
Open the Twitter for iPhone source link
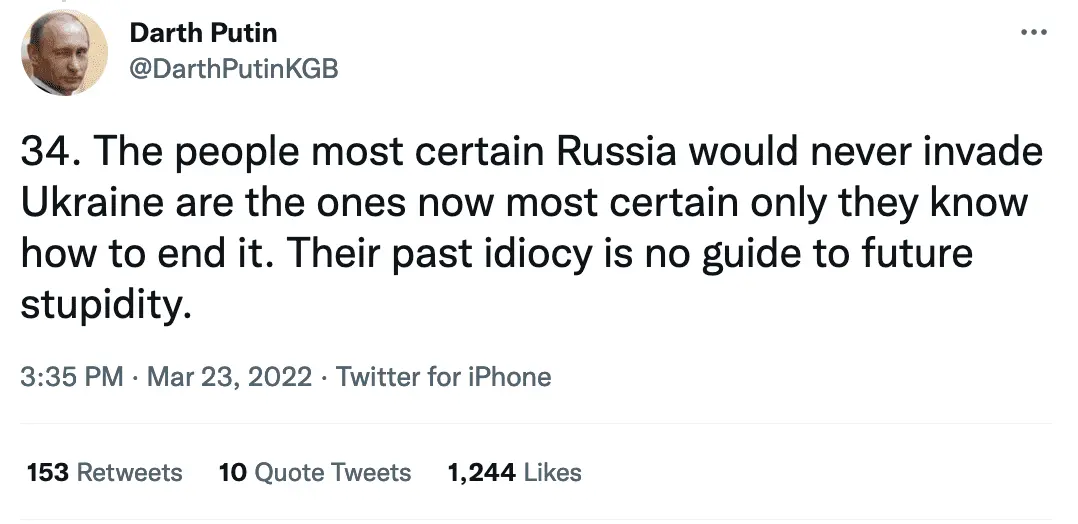pos(443,377)
